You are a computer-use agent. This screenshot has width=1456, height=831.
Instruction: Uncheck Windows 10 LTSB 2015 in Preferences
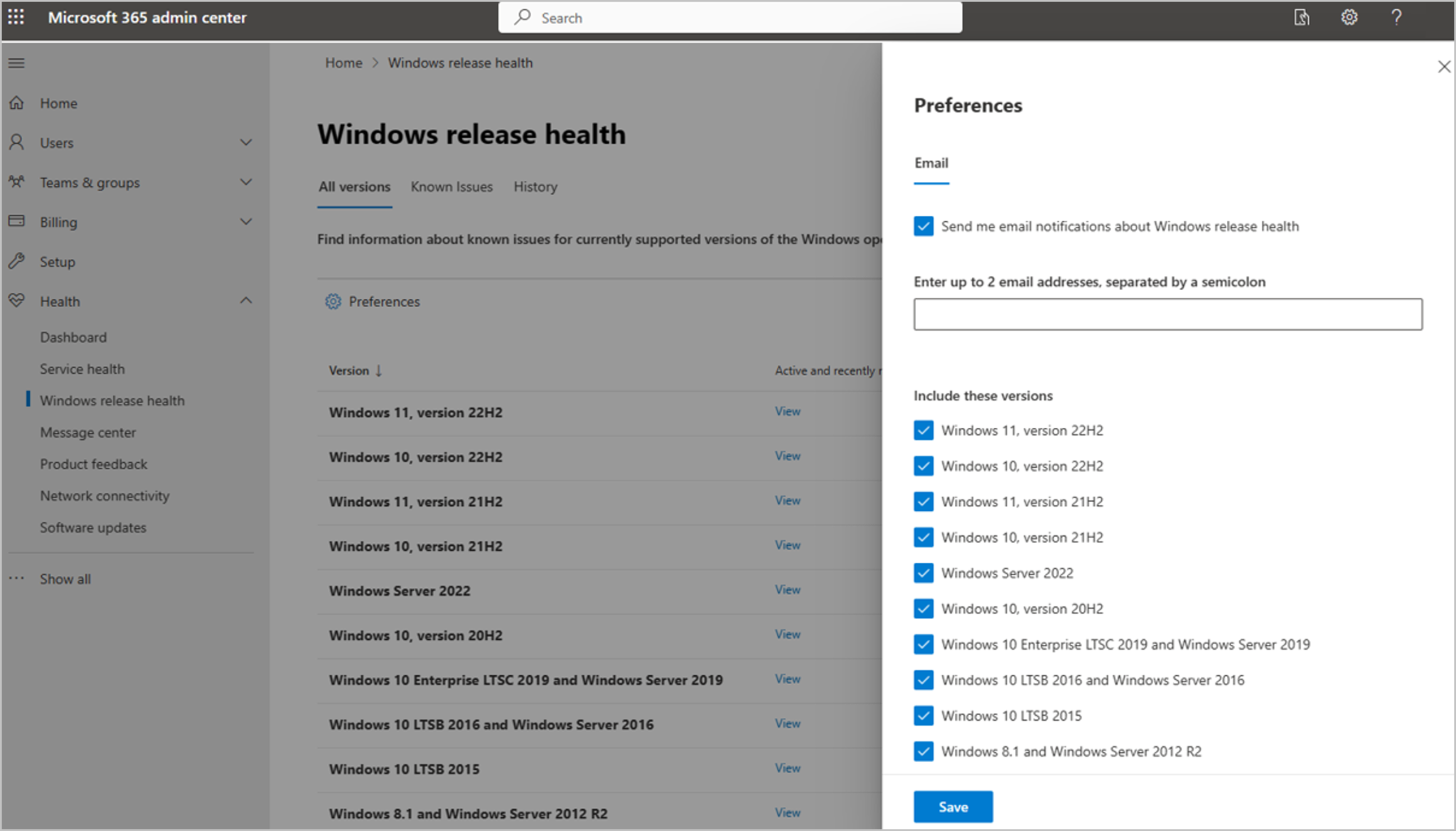(923, 716)
